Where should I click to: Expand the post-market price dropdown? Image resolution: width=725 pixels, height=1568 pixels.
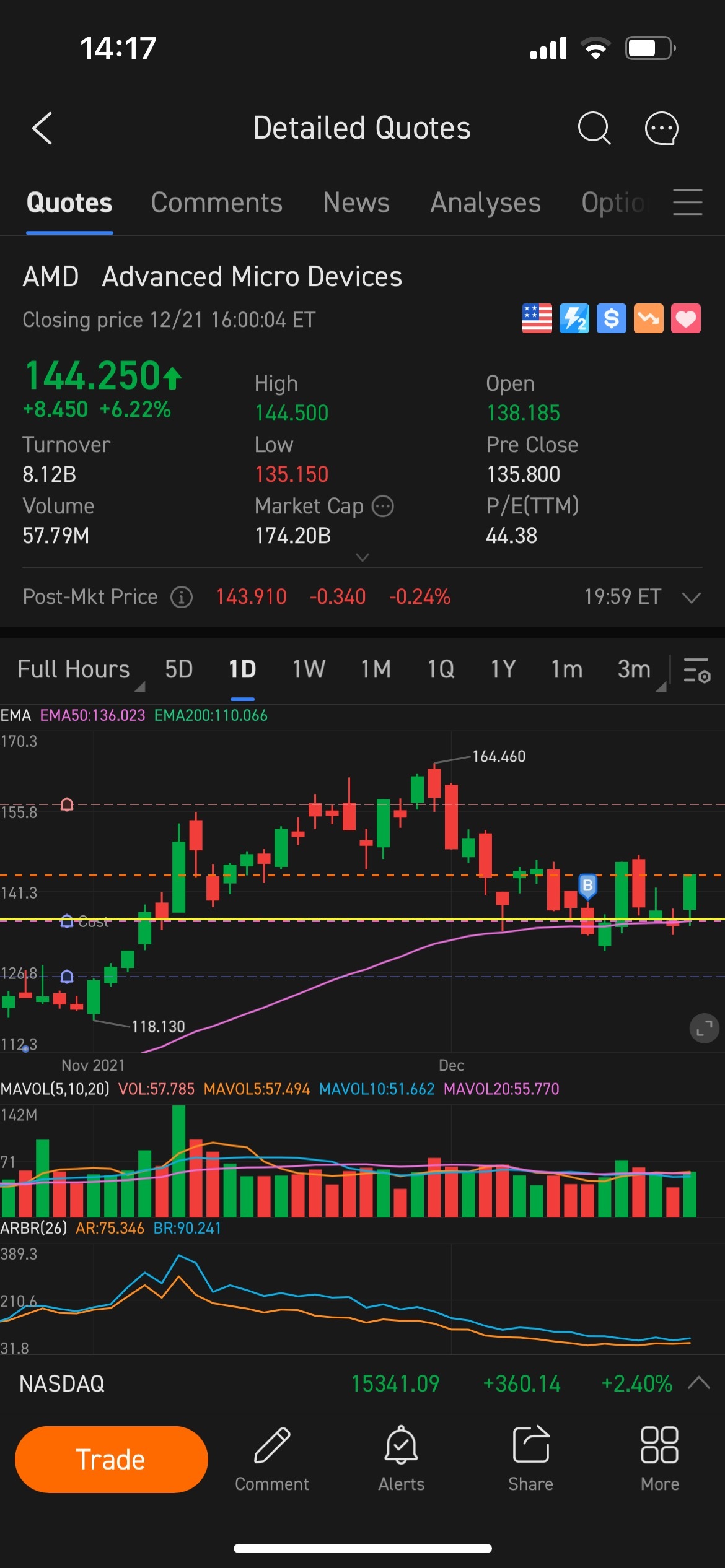pyautogui.click(x=691, y=597)
